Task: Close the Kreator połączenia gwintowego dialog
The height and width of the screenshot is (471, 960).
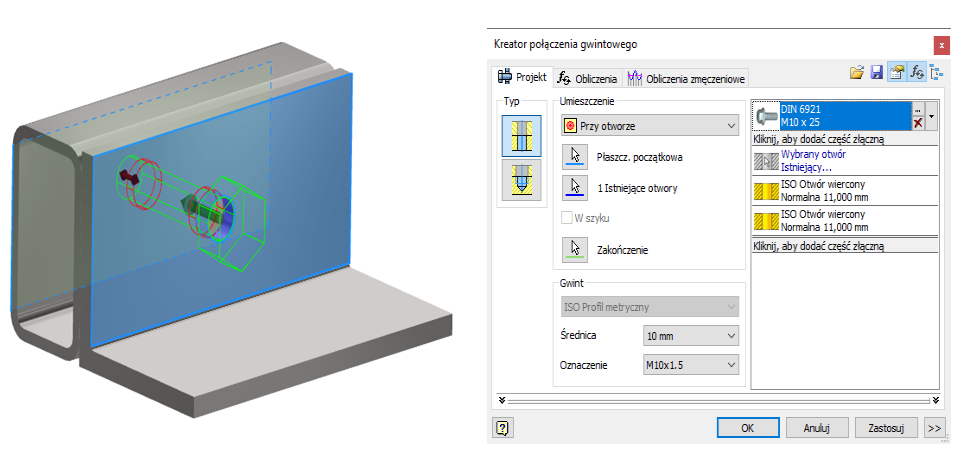Action: (941, 45)
